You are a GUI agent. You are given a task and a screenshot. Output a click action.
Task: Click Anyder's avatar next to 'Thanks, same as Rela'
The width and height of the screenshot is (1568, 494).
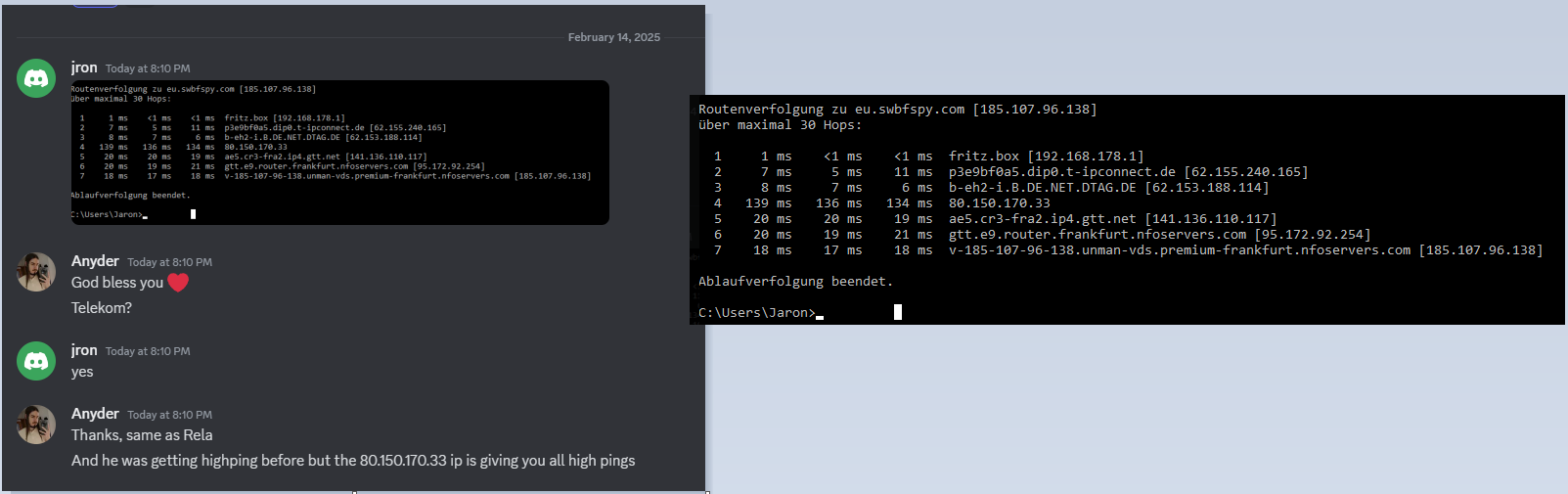click(36, 425)
